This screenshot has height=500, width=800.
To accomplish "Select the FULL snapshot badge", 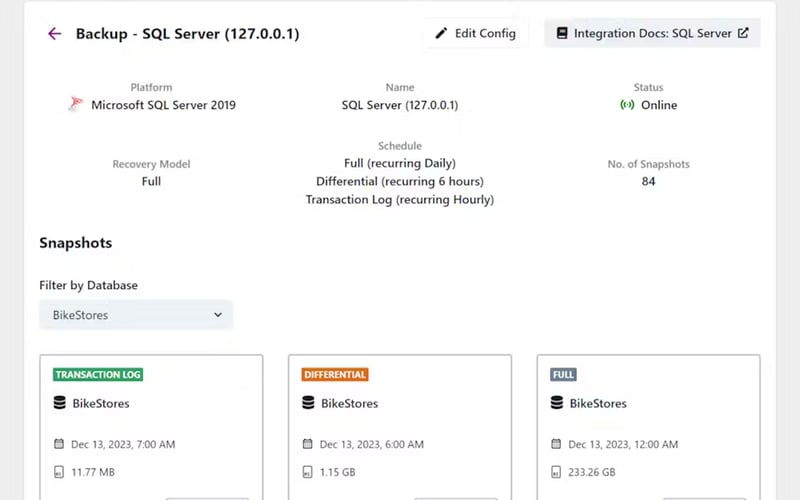I will coord(563,375).
